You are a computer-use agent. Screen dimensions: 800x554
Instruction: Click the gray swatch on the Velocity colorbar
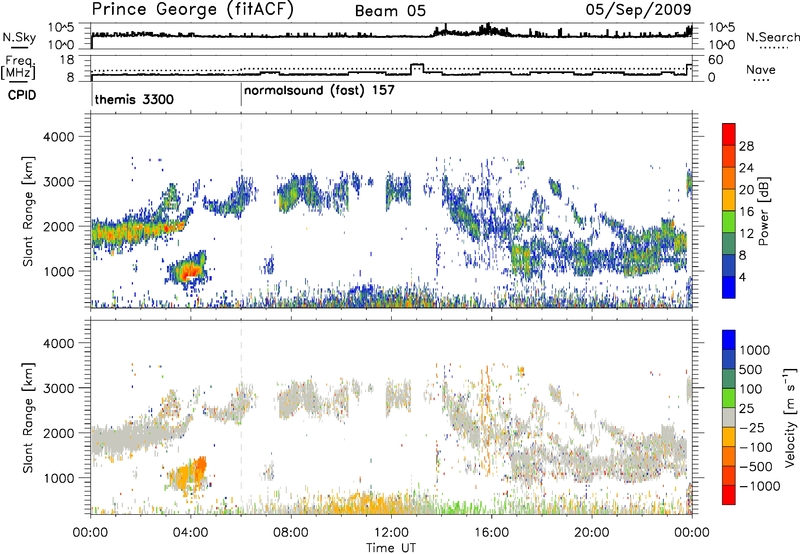pyautogui.click(x=729, y=418)
